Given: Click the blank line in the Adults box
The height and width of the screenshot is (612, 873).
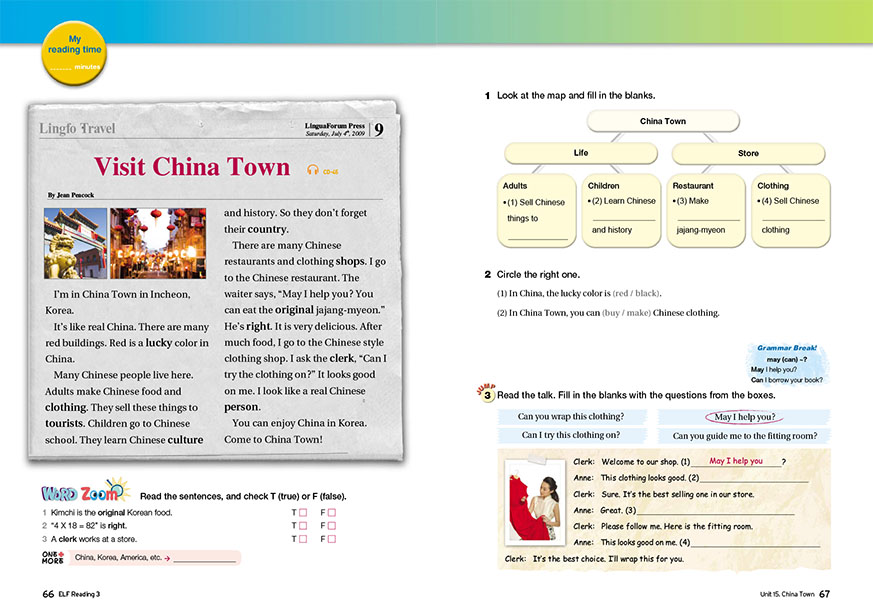Looking at the screenshot, I should pos(537,236).
